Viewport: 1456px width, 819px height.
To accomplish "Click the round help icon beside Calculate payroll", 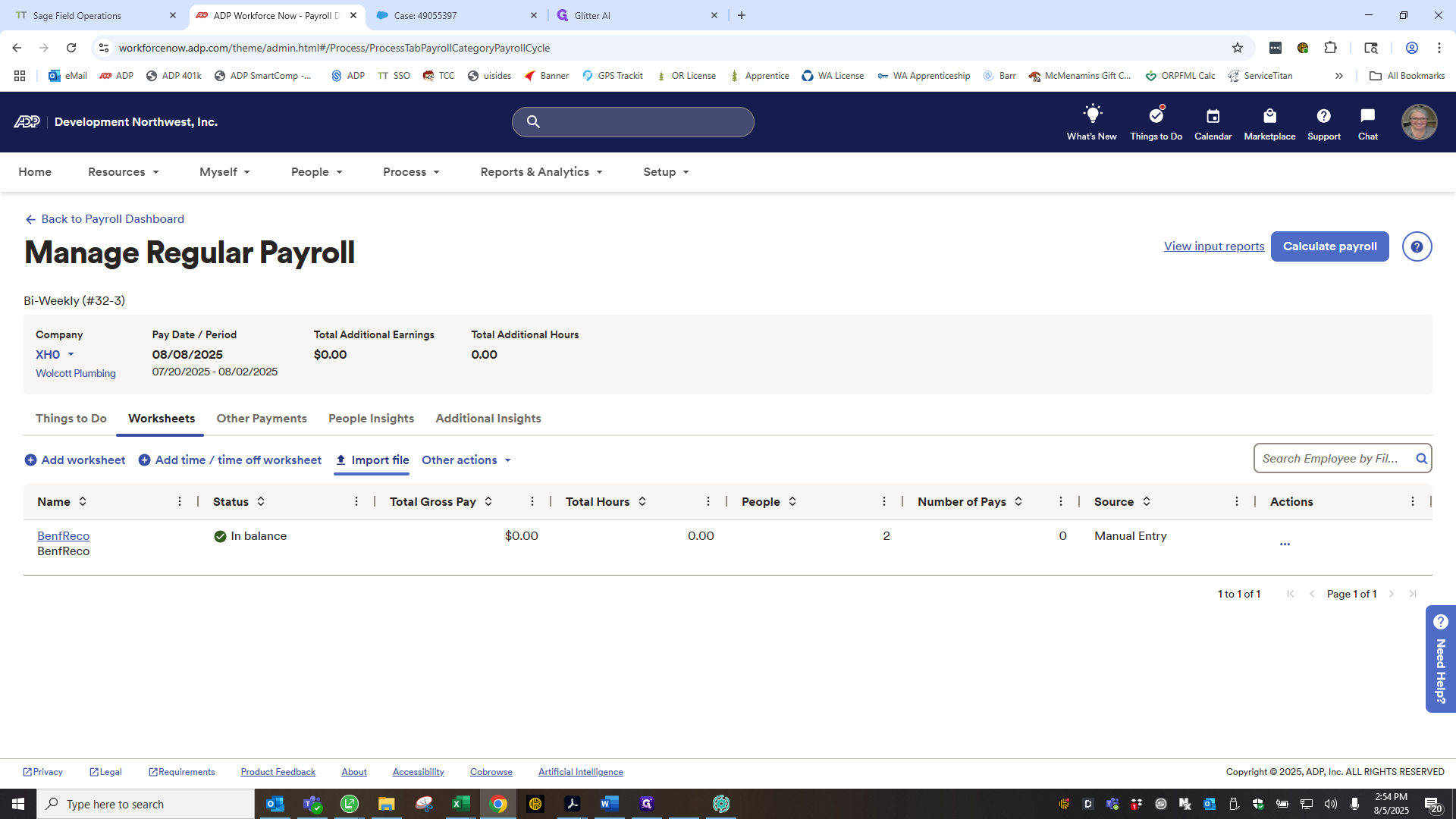I will [x=1417, y=246].
